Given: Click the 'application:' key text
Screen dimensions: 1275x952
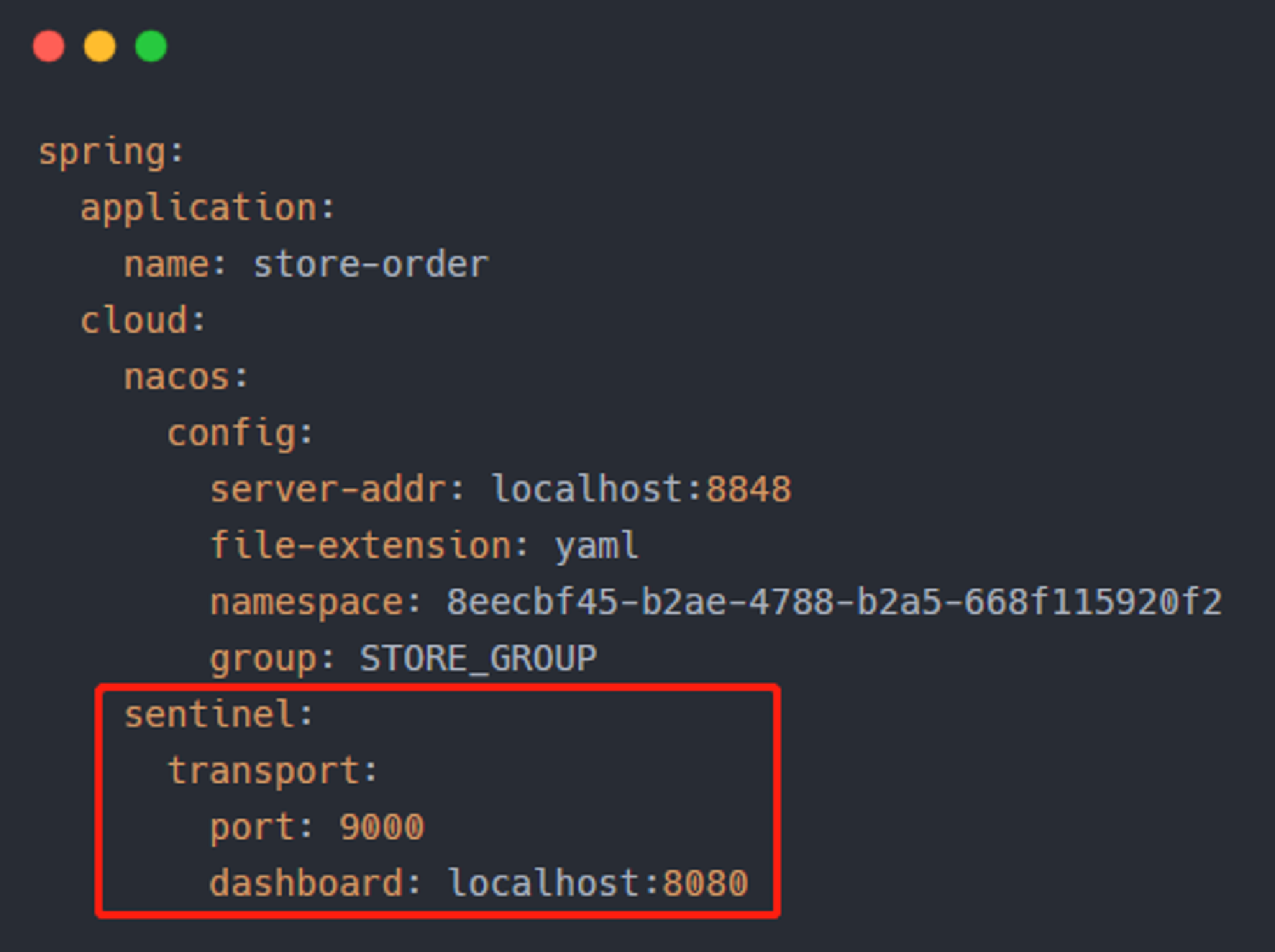Looking at the screenshot, I should [208, 208].
